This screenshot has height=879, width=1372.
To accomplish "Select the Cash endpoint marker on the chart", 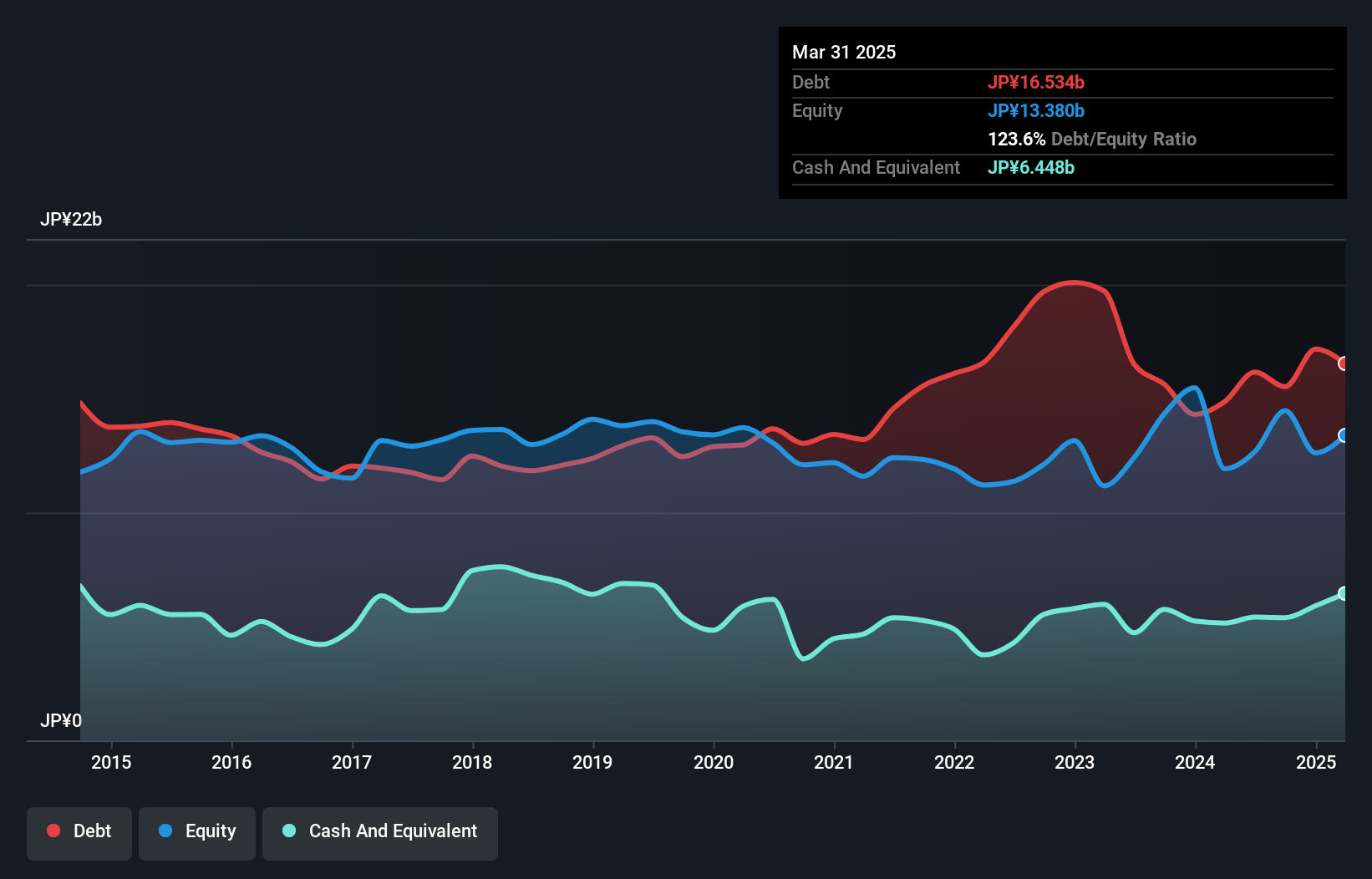I will 1344,593.
